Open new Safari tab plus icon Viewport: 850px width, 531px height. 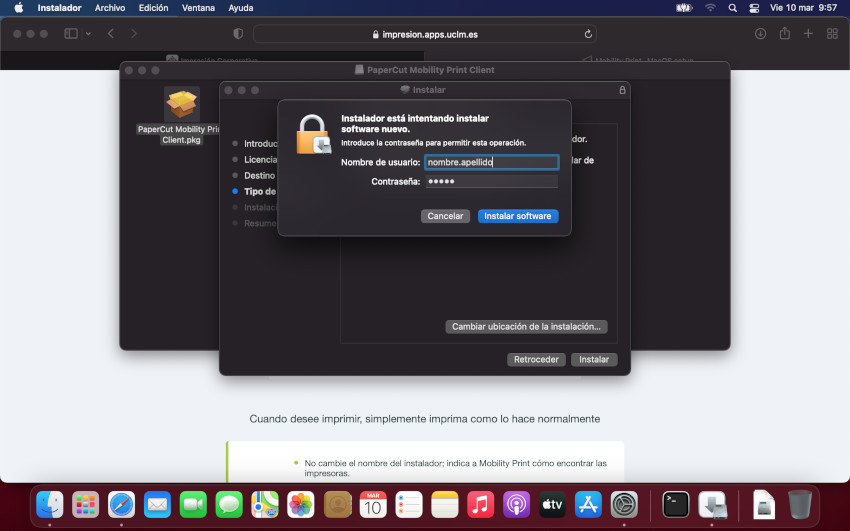[x=808, y=34]
